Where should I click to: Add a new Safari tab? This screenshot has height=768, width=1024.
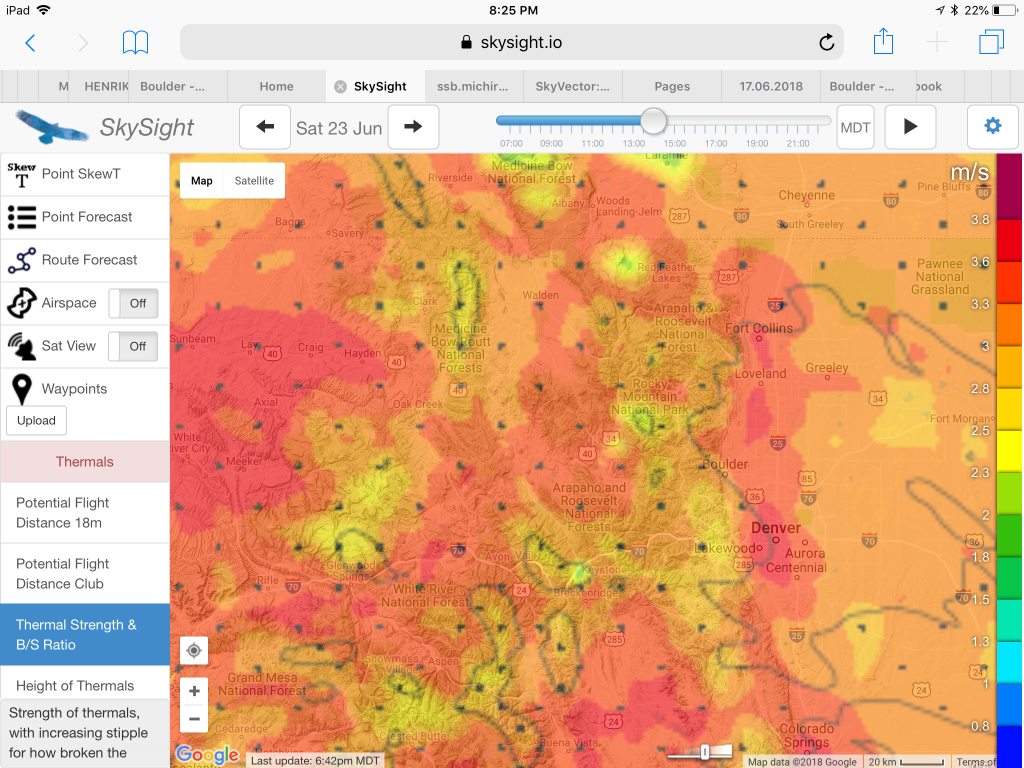tap(937, 42)
